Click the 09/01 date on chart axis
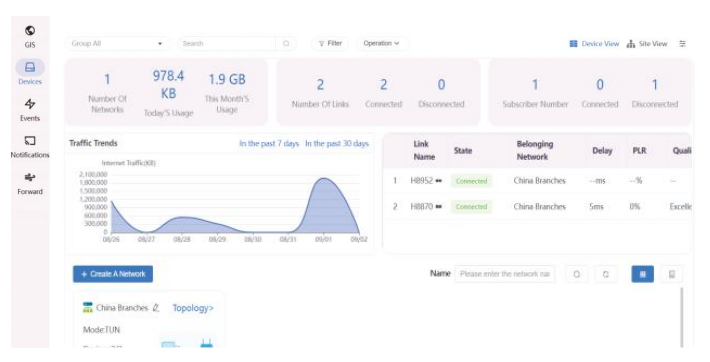 pyautogui.click(x=323, y=239)
